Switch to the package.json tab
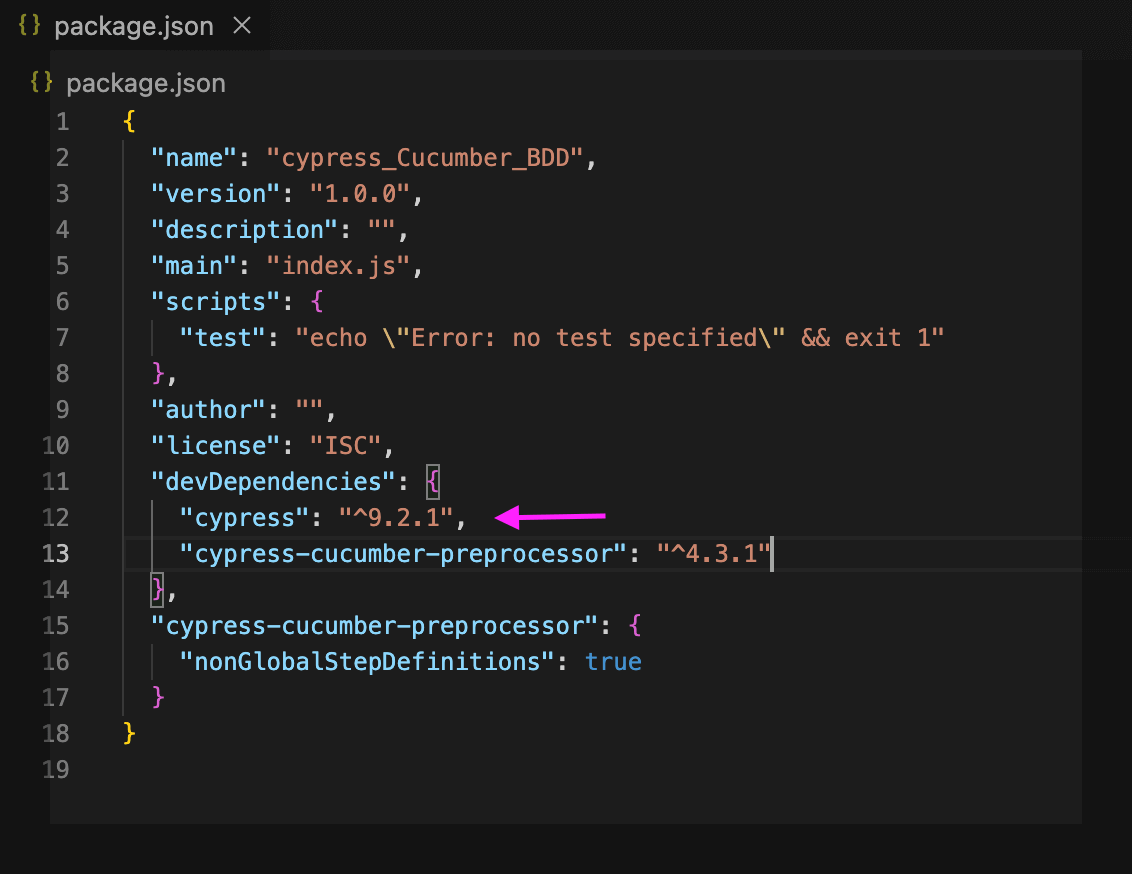 134,26
